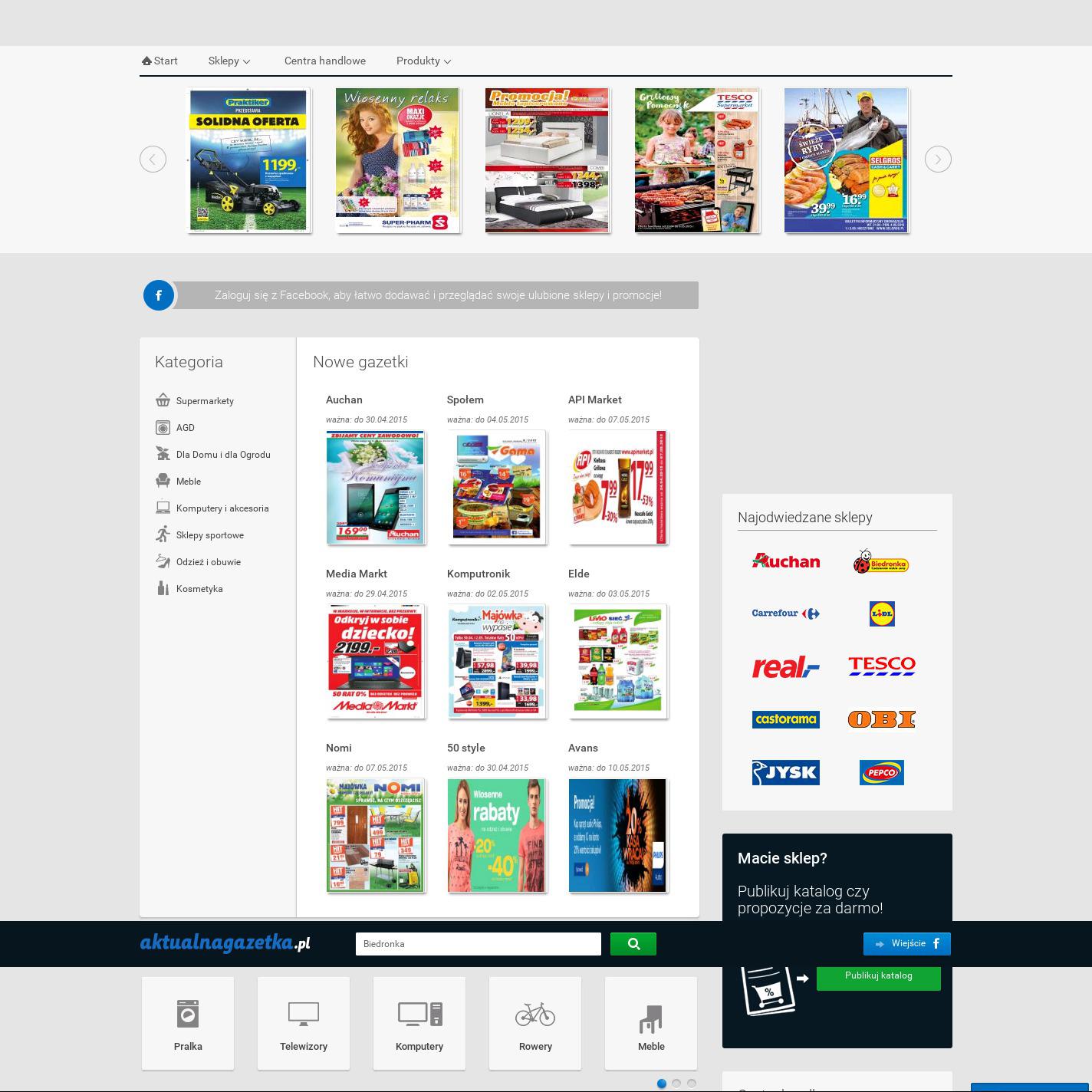This screenshot has width=1092, height=1092.
Task: Show next flyers in the carousel
Action: pos(938,160)
